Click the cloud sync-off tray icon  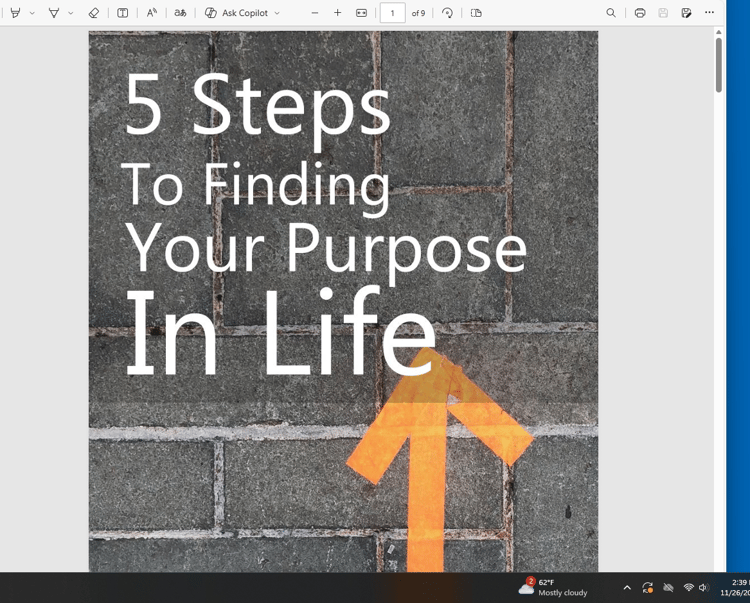click(x=669, y=588)
